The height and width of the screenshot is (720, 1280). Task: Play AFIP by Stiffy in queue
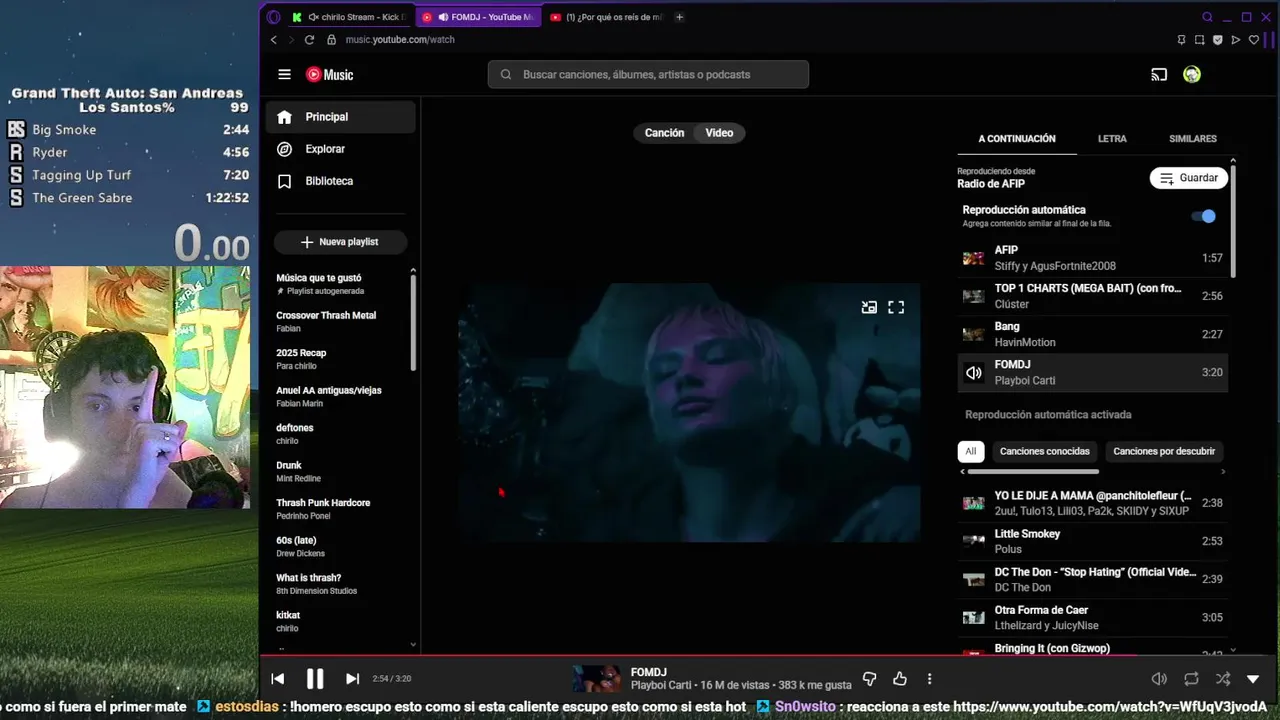(x=1093, y=258)
